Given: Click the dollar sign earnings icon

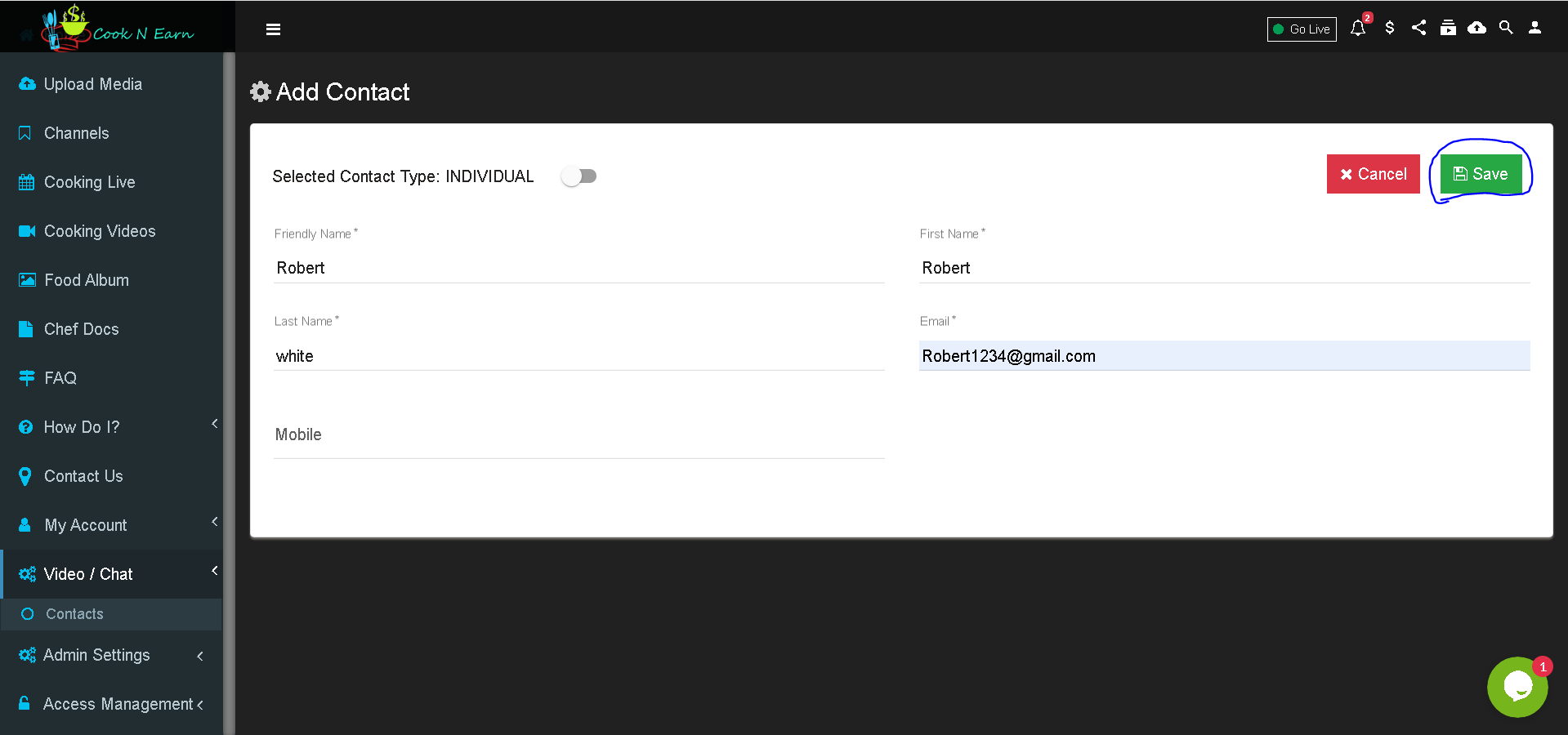Looking at the screenshot, I should (1390, 28).
